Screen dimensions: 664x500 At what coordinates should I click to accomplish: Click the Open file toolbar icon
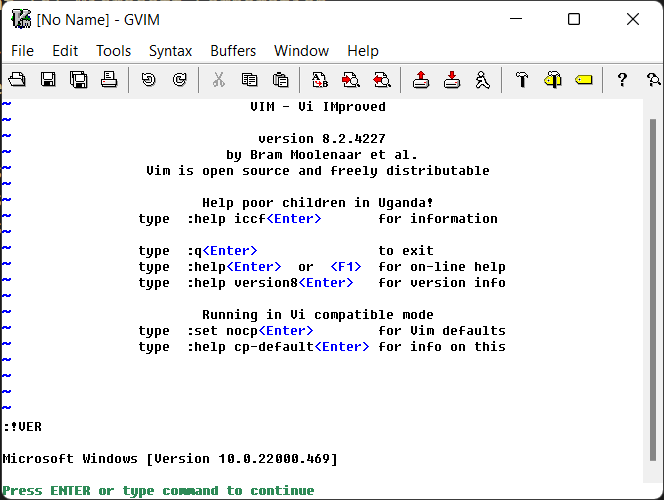[x=17, y=80]
